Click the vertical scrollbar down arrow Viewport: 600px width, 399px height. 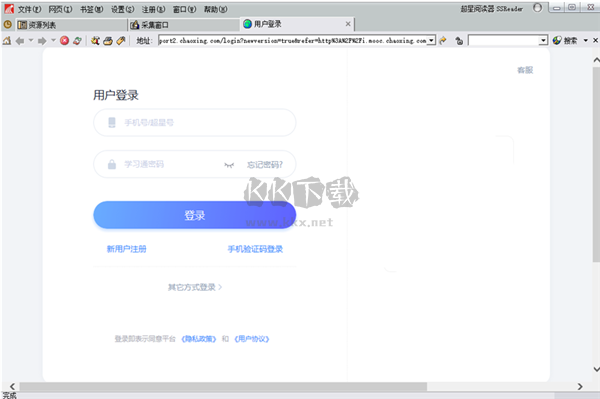pyautogui.click(x=596, y=369)
